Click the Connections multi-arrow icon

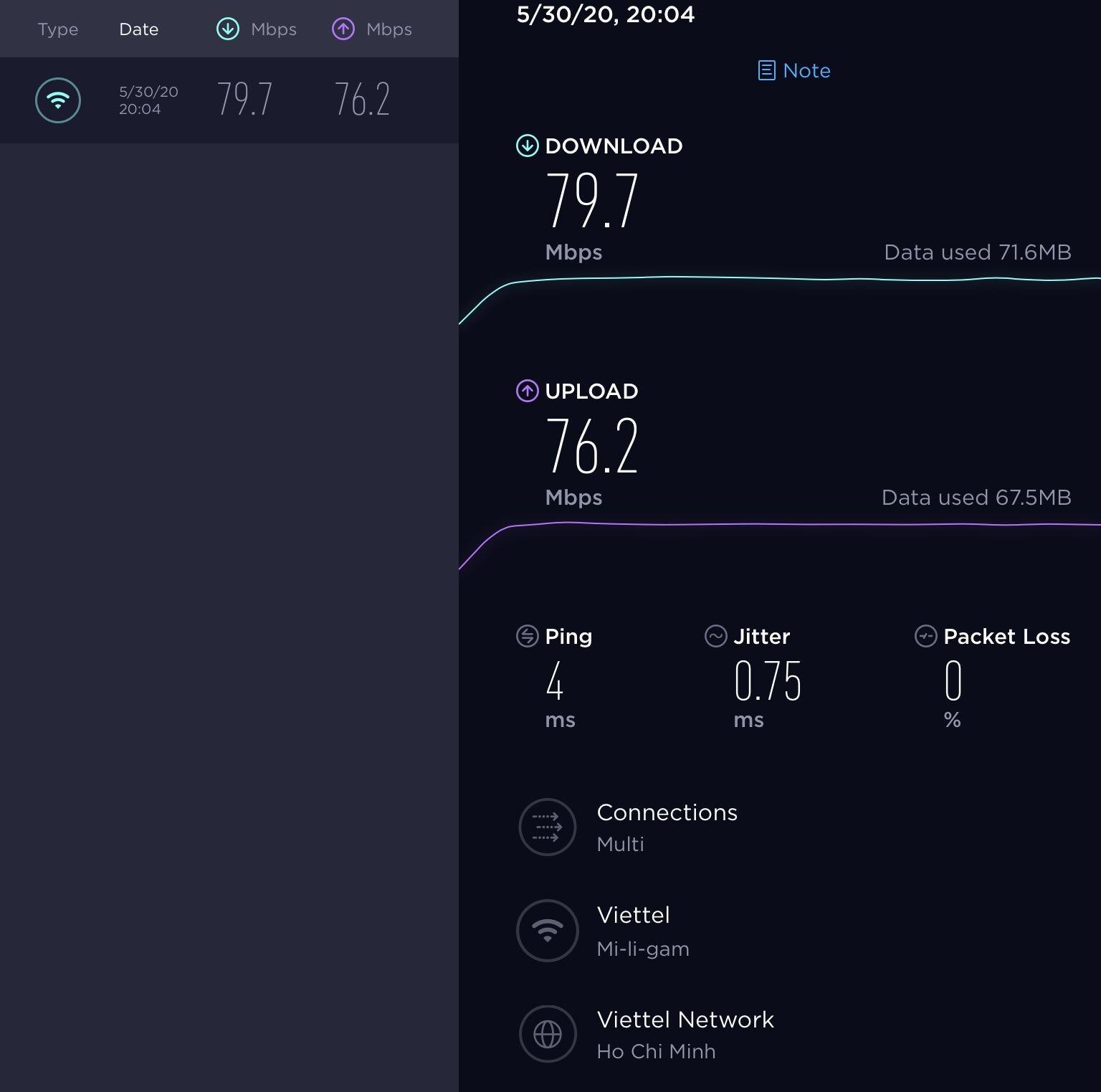coord(548,827)
